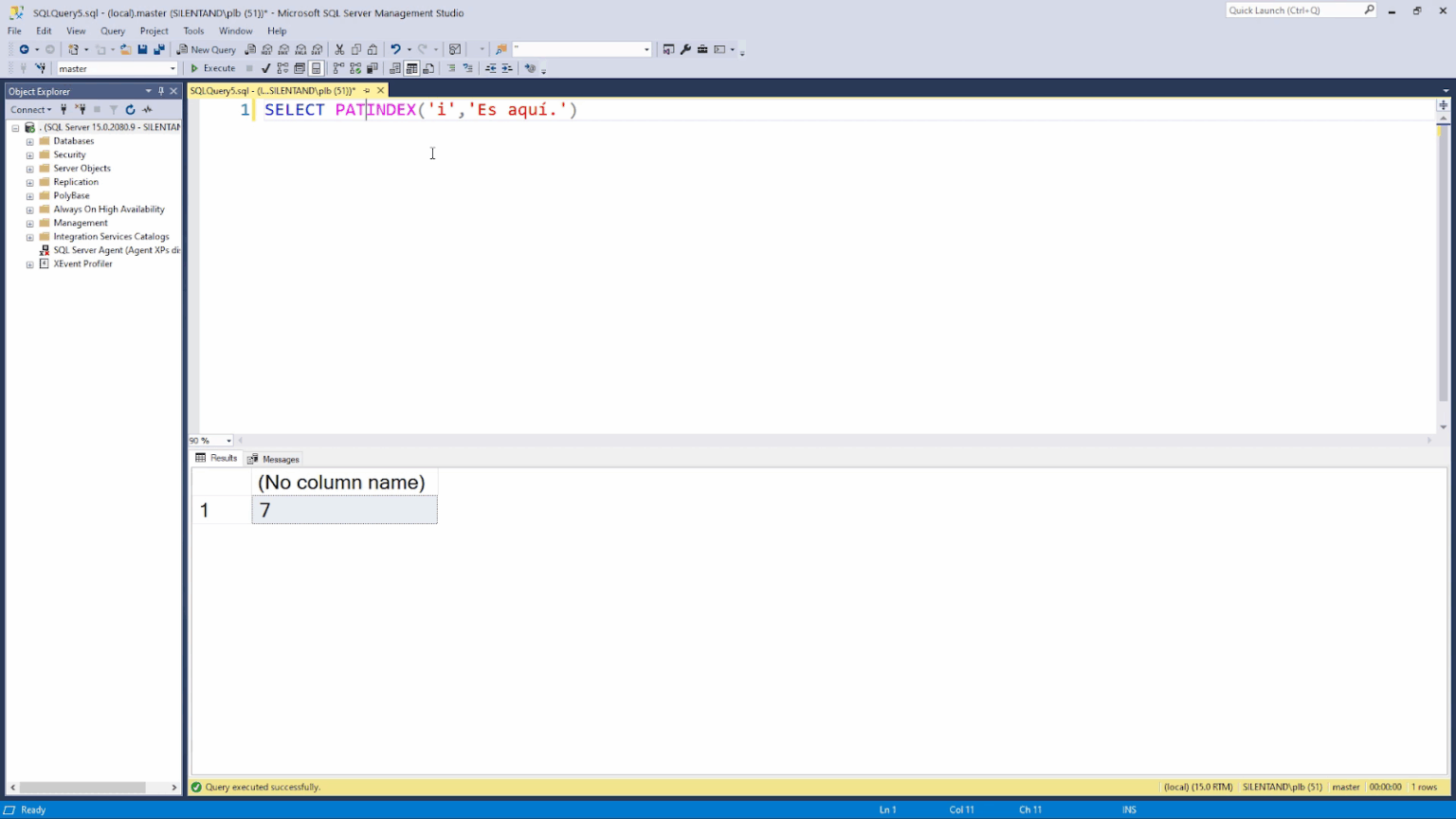Toggle Results to Grid mode
This screenshot has height=819, width=1456.
412,67
